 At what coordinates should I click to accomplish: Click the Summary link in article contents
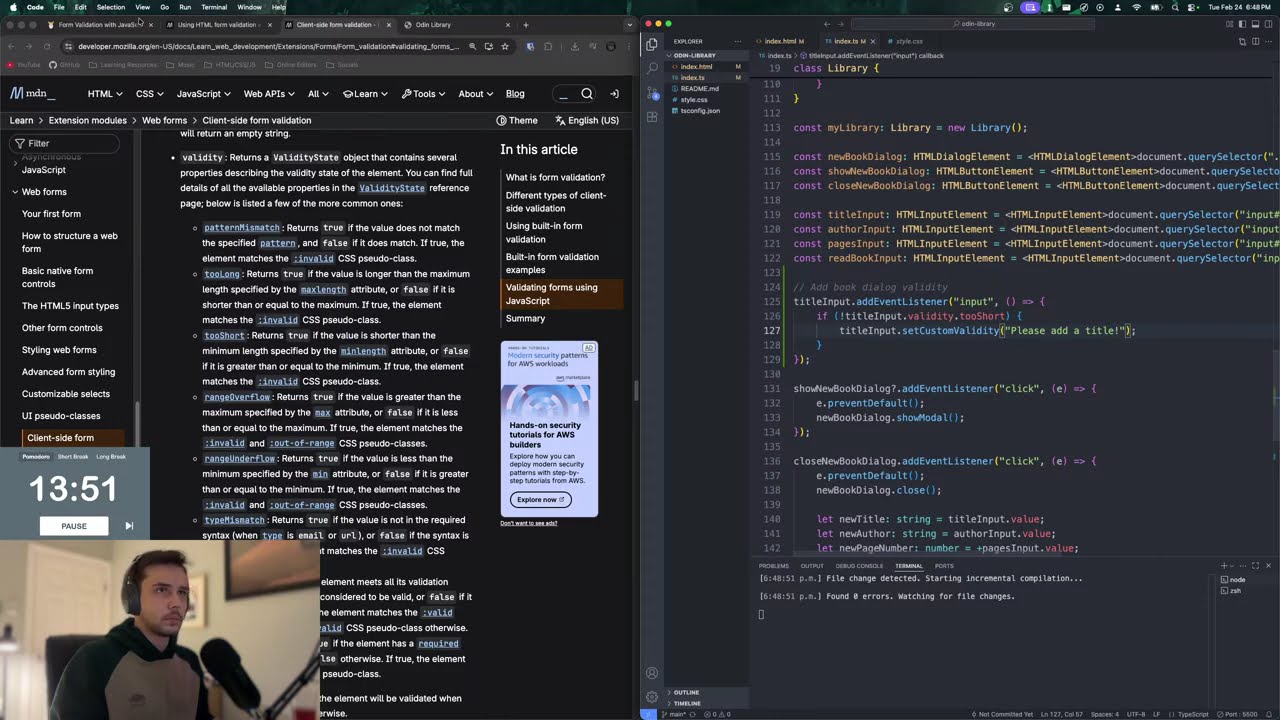pyautogui.click(x=525, y=318)
